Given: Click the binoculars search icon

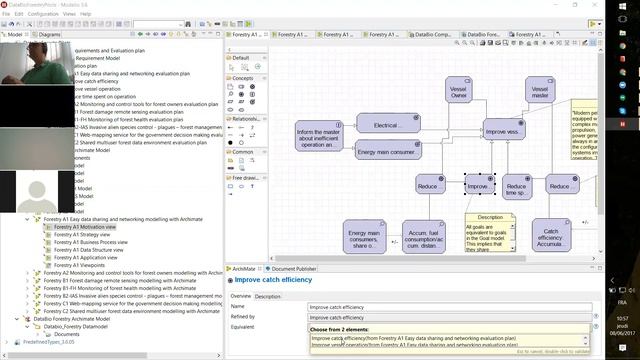Looking at the screenshot, I should 188,24.
